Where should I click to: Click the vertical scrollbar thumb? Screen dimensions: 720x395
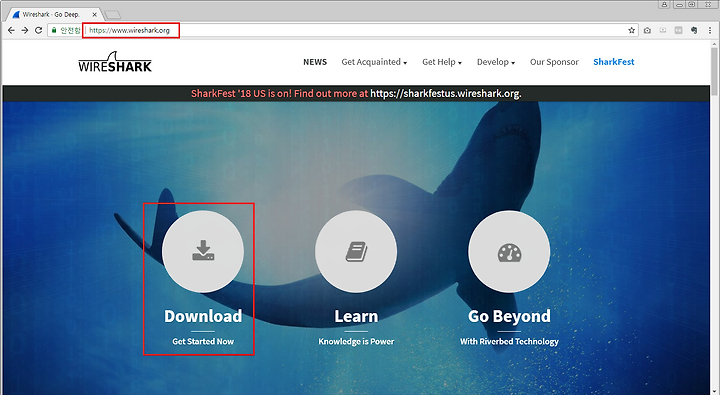[x=714, y=71]
